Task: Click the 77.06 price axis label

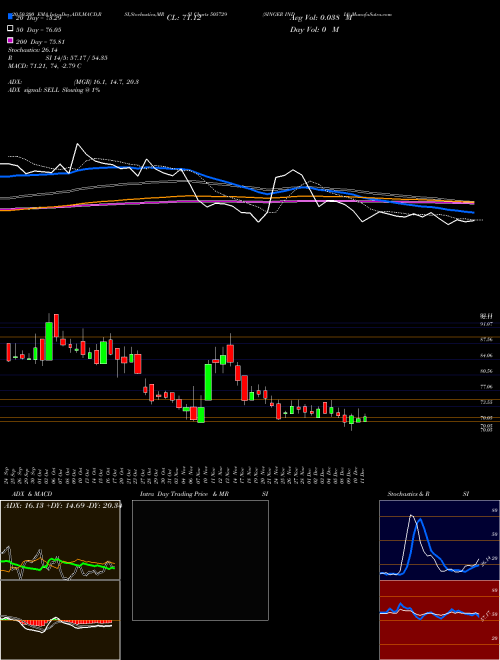Action: pos(486,386)
